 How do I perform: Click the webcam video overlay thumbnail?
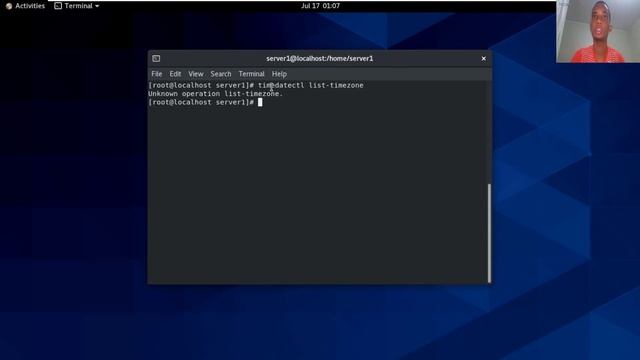[598, 31]
